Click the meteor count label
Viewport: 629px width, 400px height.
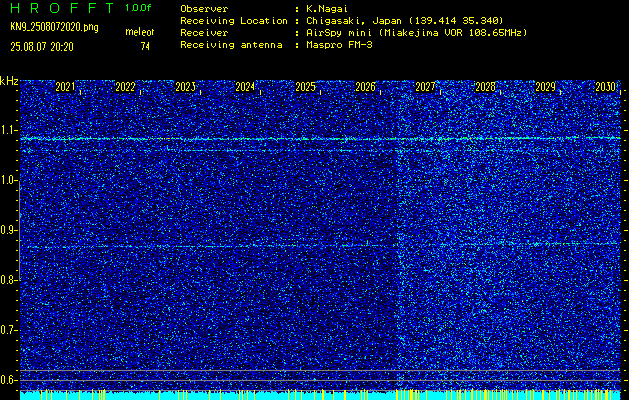tap(140, 32)
